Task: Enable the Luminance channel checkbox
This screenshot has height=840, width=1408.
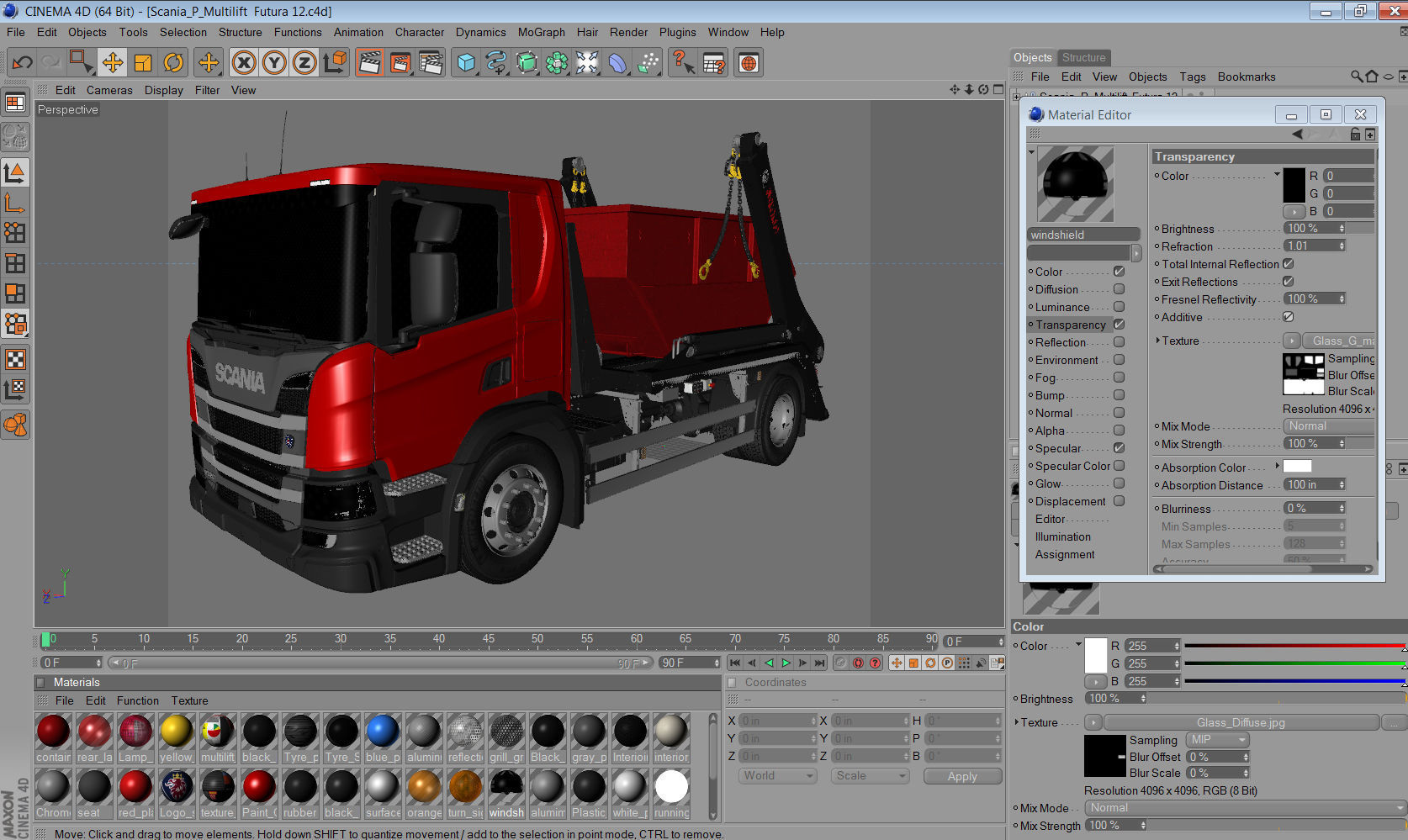Action: [x=1119, y=307]
